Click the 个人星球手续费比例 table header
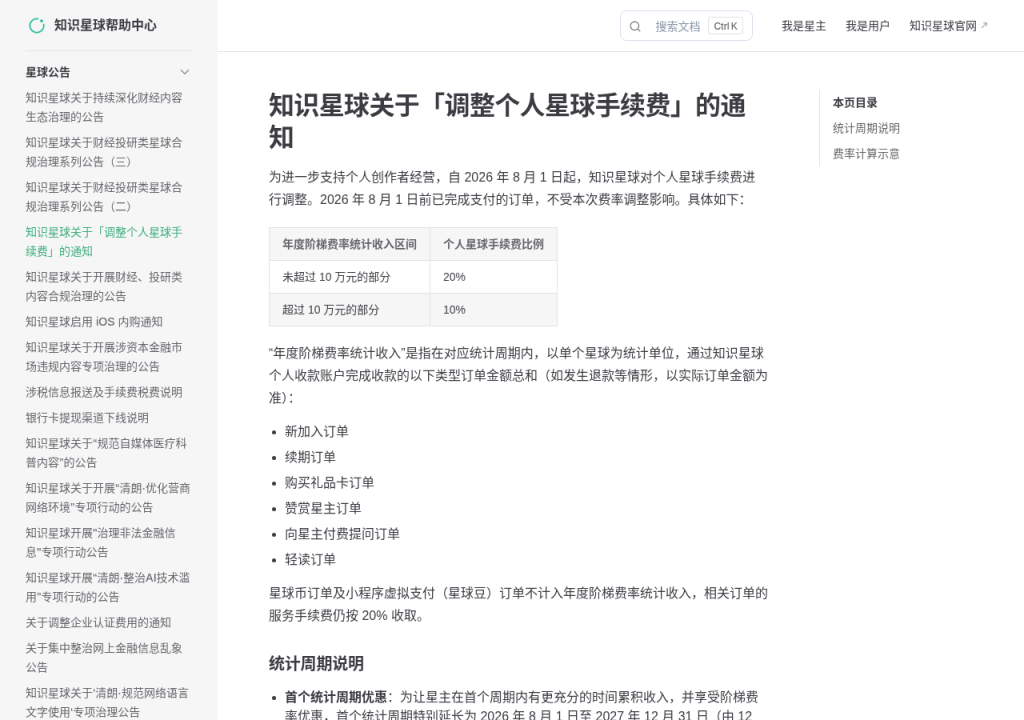1024x720 pixels. (x=494, y=244)
